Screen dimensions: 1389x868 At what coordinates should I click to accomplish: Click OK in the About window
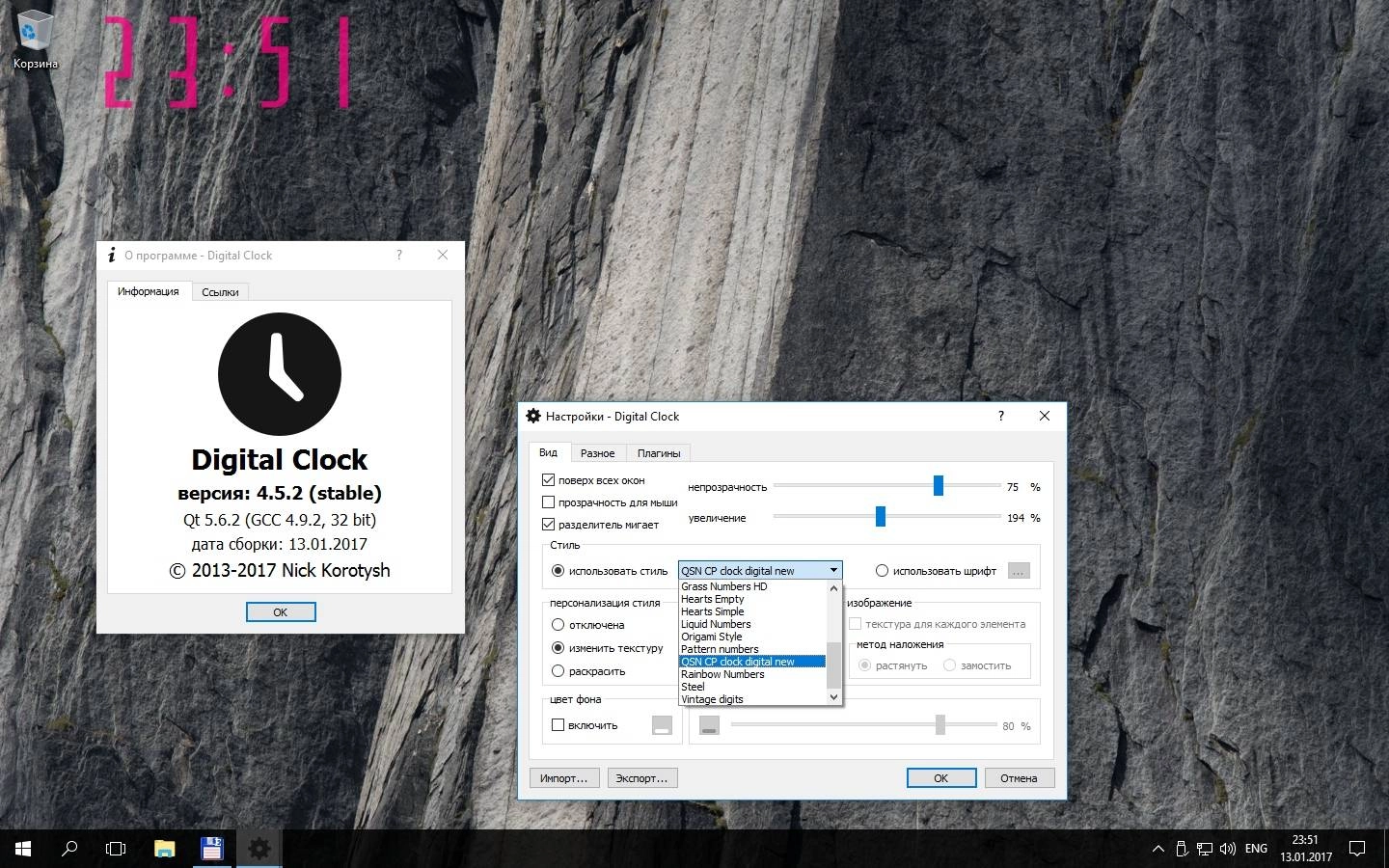tap(281, 612)
